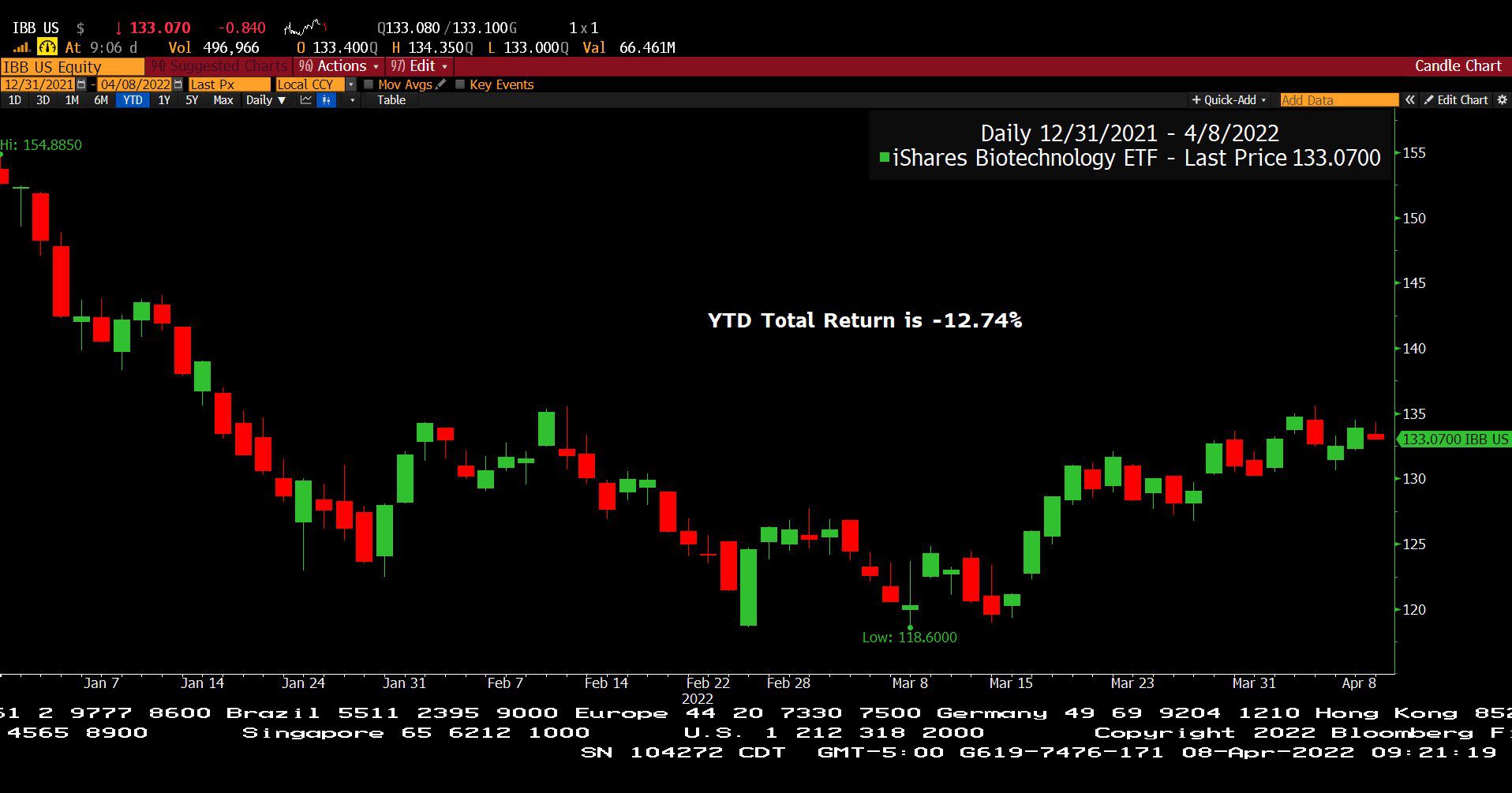Click the Add Data input field
This screenshot has width=1512, height=793.
click(x=1339, y=100)
